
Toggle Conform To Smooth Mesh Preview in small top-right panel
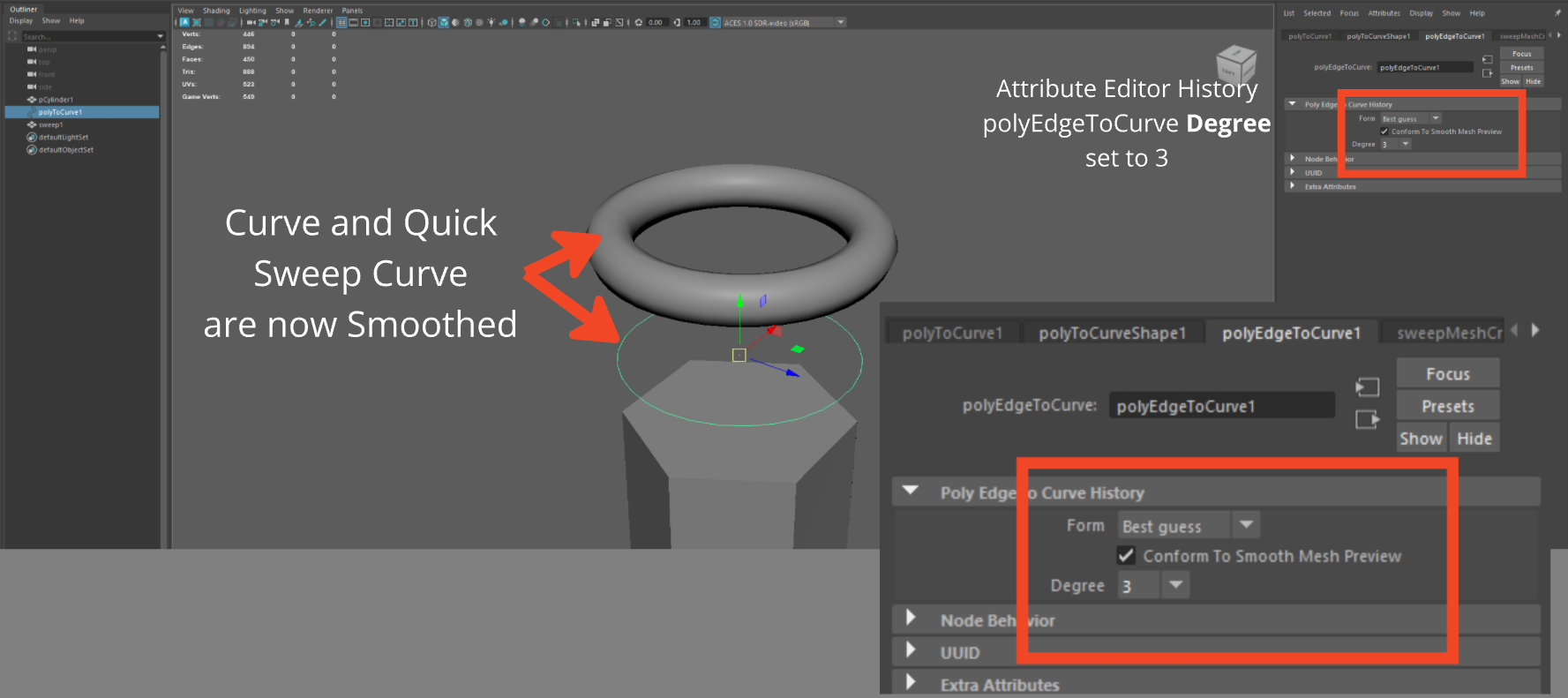(x=1384, y=131)
